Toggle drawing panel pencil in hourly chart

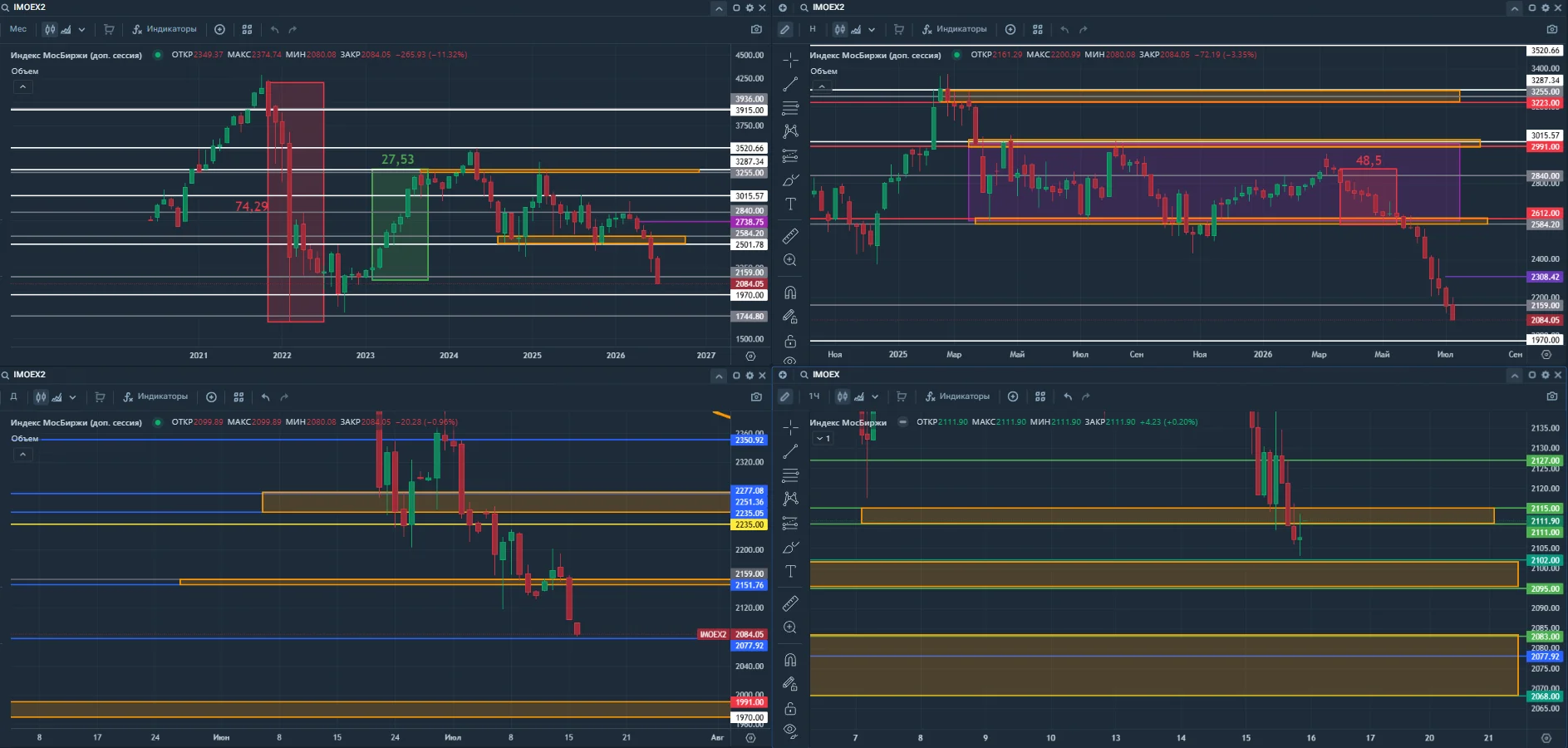(x=784, y=396)
